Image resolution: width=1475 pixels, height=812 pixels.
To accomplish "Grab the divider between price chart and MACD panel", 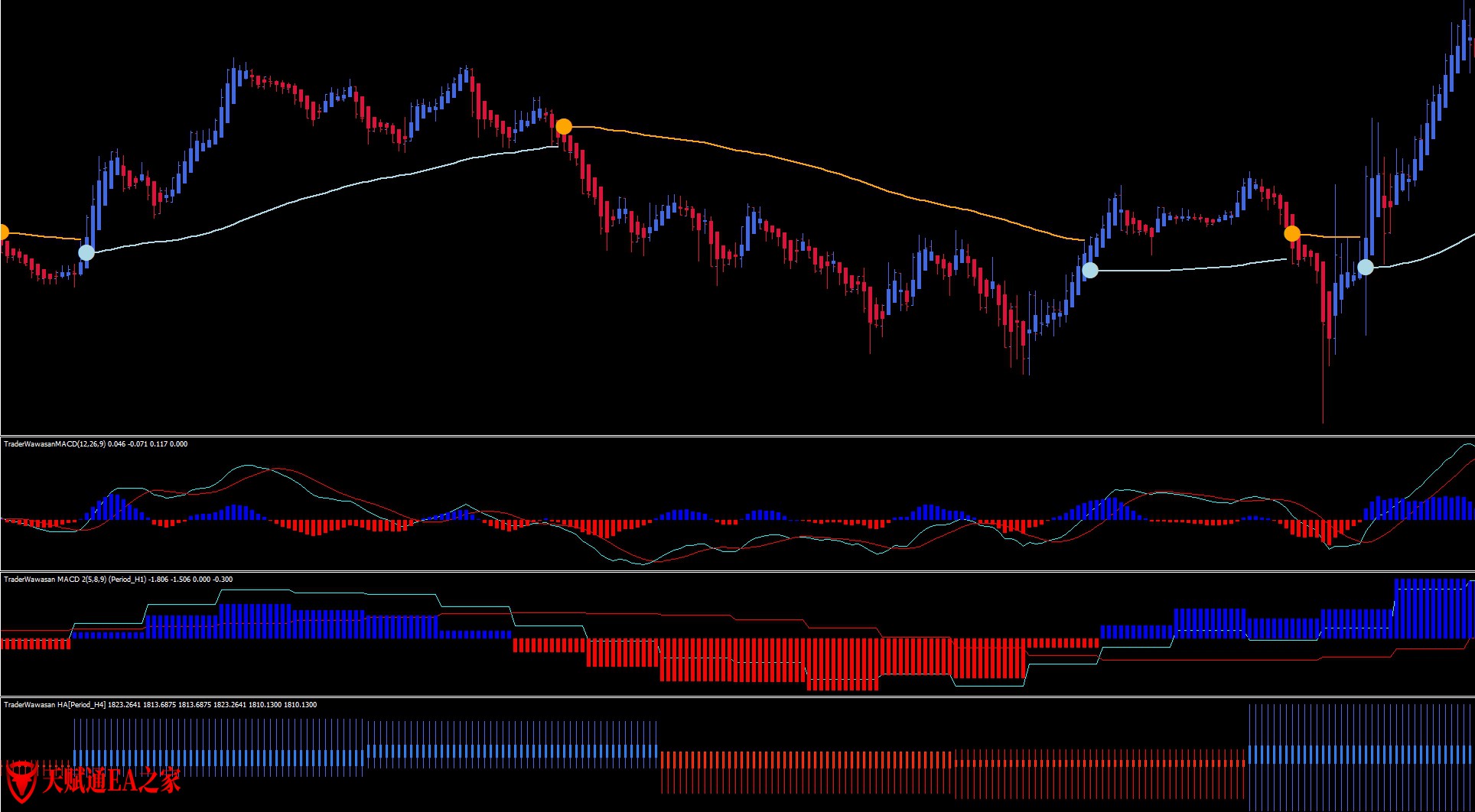I will pos(737,436).
